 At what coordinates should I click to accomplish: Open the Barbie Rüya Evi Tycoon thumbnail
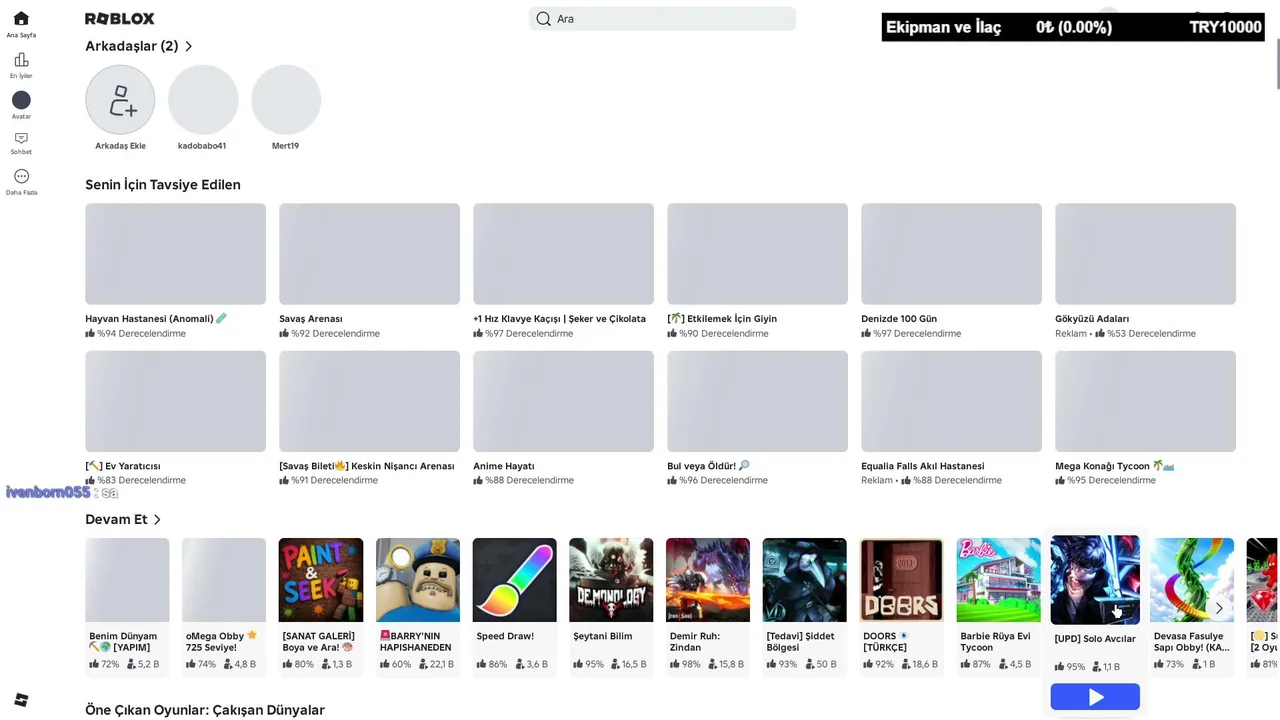point(999,580)
